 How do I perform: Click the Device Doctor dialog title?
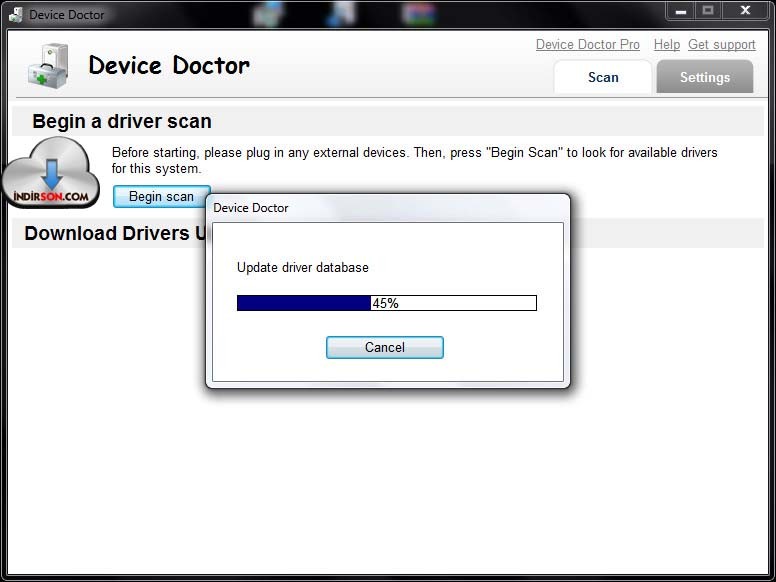pos(250,208)
